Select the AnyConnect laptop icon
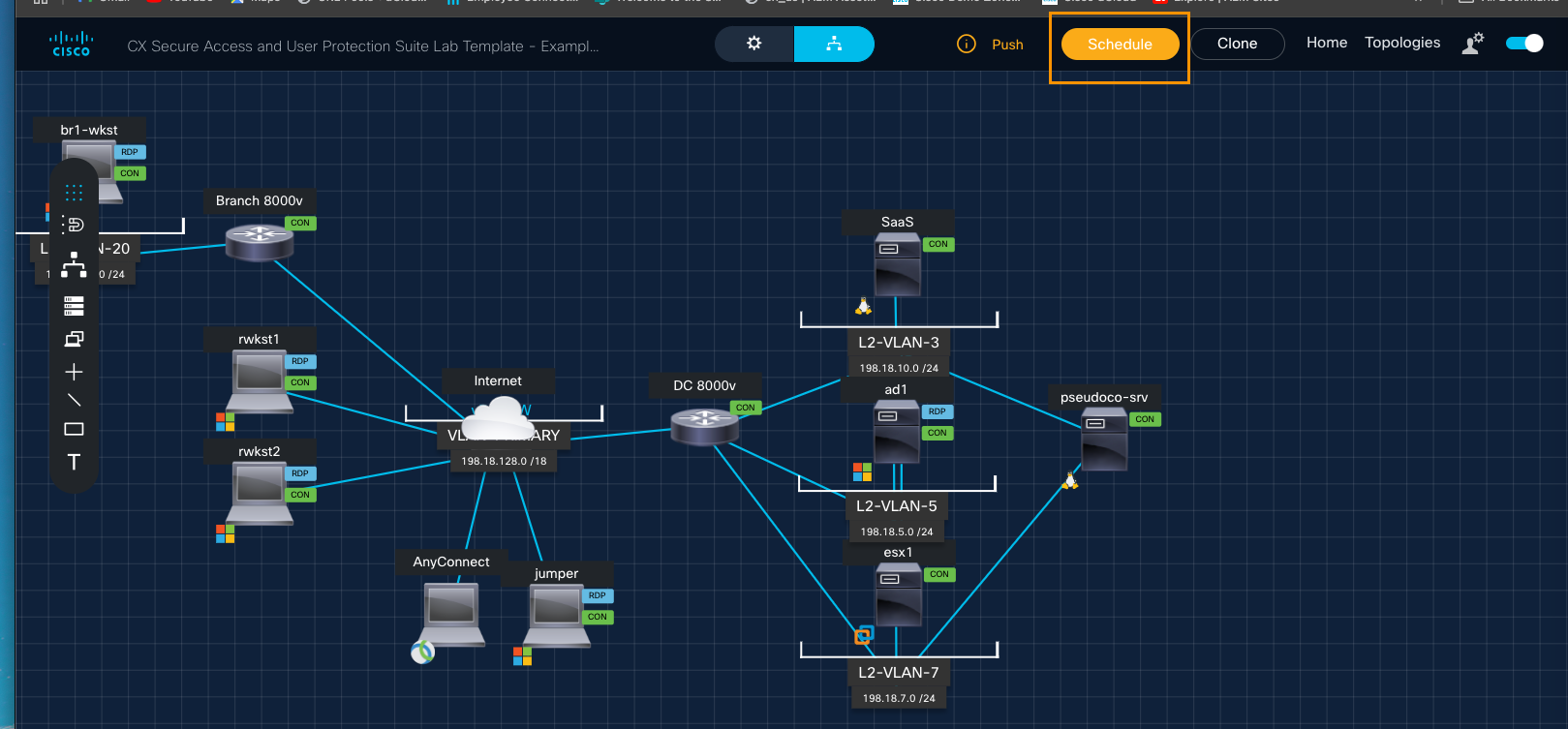Viewport: 1568px width, 729px height. click(x=451, y=615)
